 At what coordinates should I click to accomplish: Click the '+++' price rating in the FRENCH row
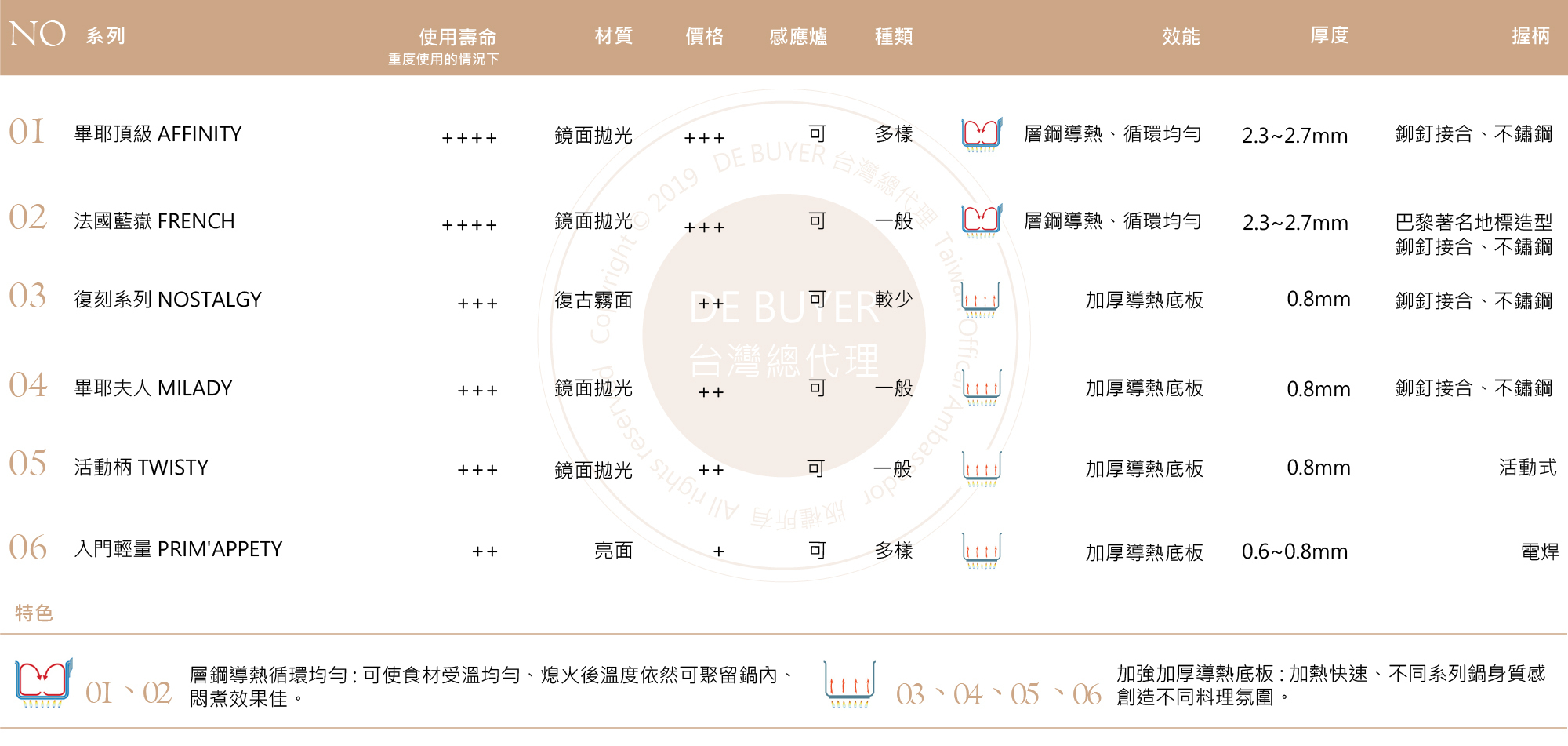coord(704,227)
